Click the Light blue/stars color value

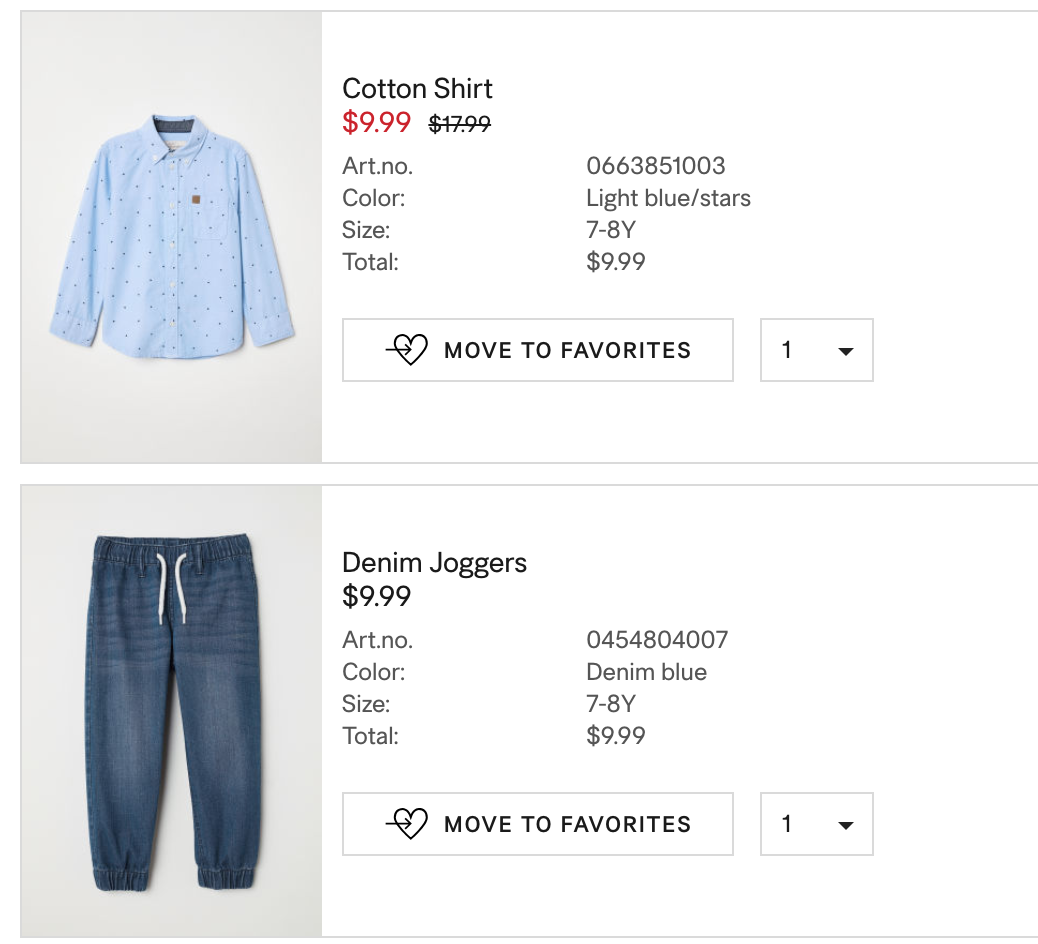click(x=668, y=198)
